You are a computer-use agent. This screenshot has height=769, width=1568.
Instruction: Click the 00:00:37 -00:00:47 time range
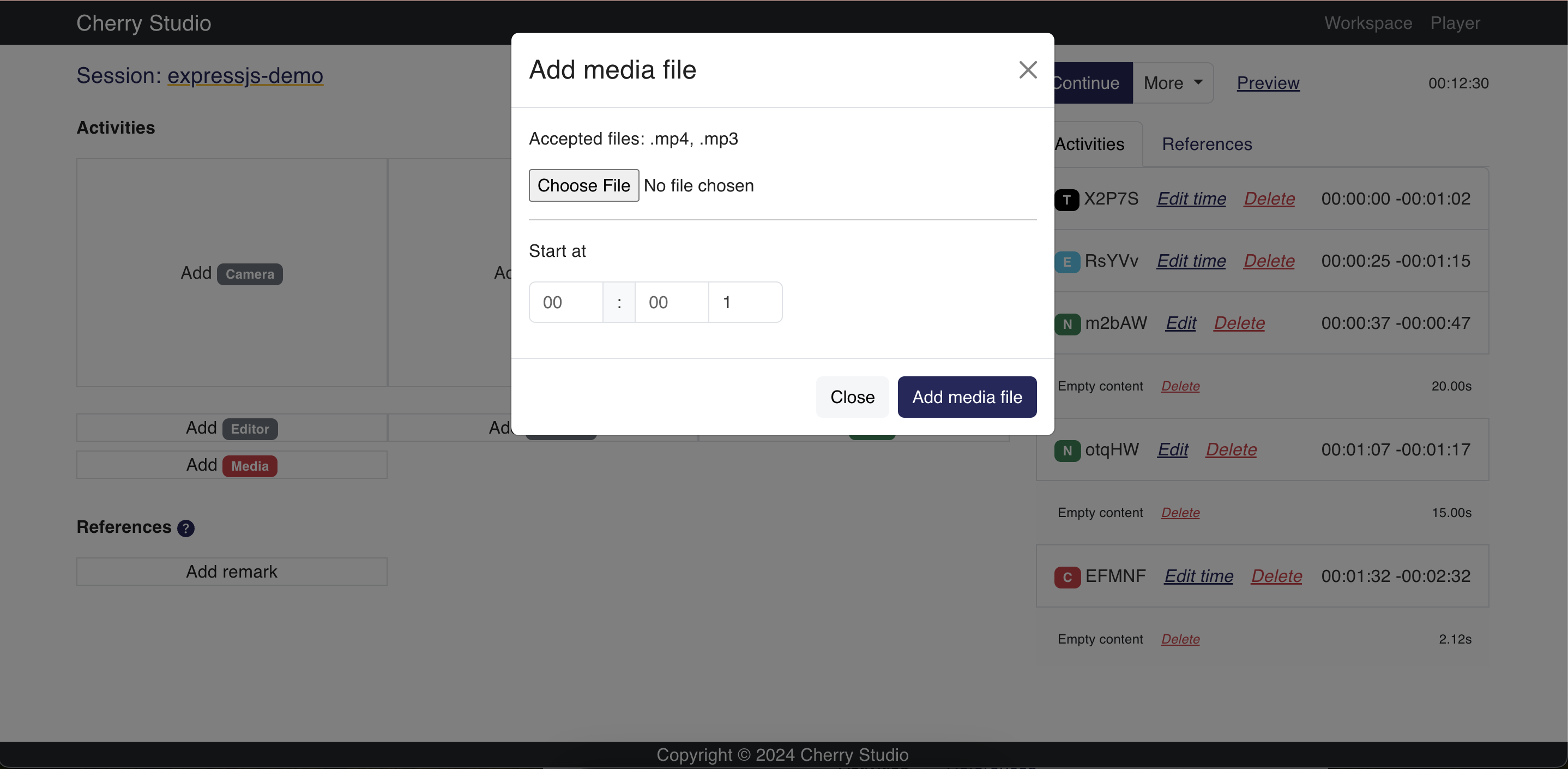pos(1396,323)
